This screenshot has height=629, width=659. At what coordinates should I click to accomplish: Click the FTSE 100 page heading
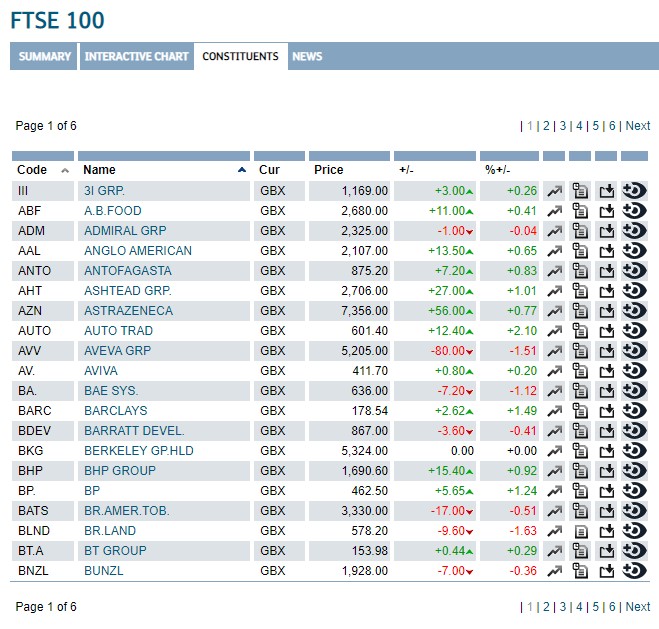point(57,20)
